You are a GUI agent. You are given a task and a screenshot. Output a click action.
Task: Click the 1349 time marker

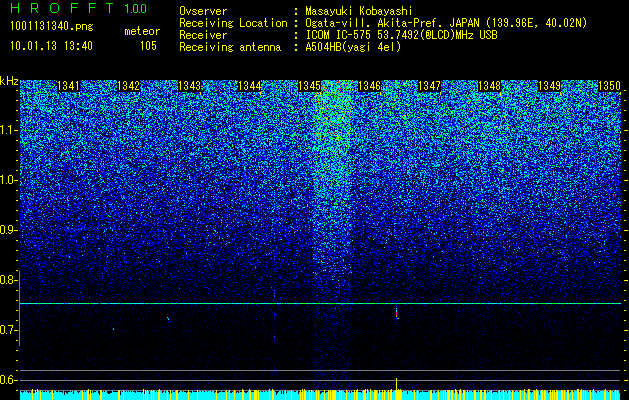(x=549, y=86)
